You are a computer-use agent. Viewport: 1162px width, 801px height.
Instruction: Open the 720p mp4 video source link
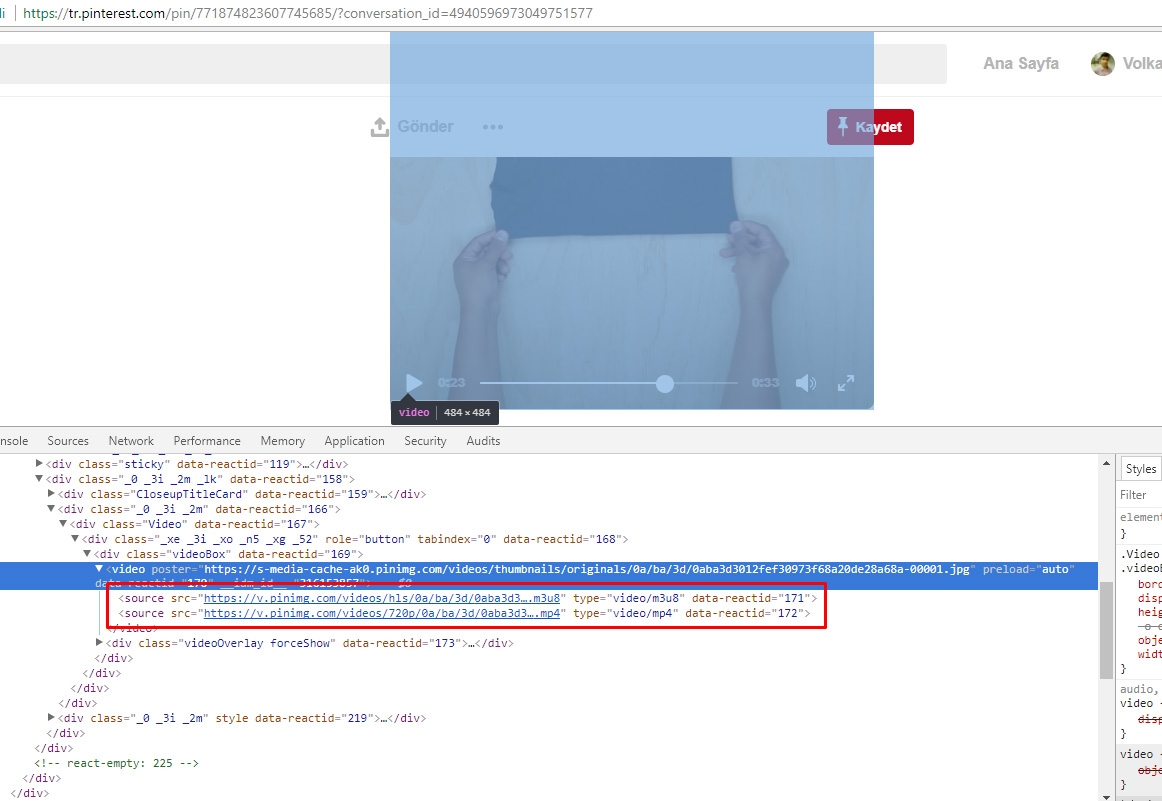tap(382, 614)
